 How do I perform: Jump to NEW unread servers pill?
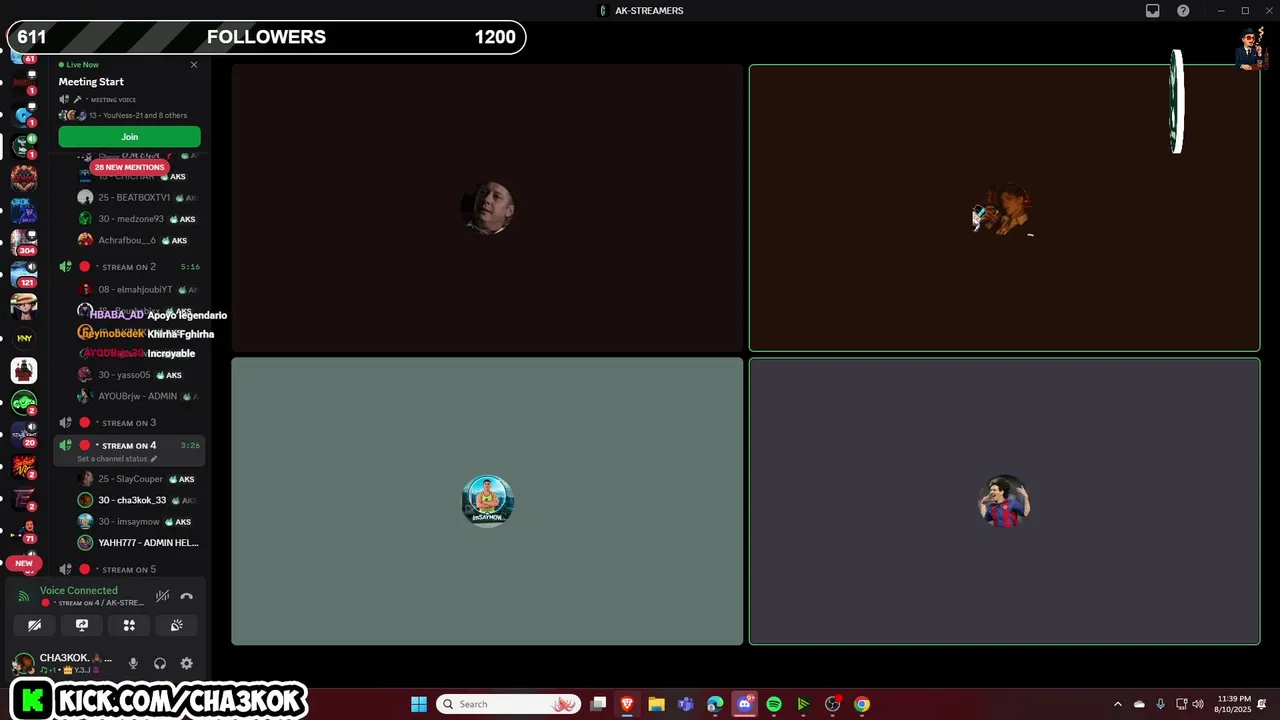[x=24, y=563]
